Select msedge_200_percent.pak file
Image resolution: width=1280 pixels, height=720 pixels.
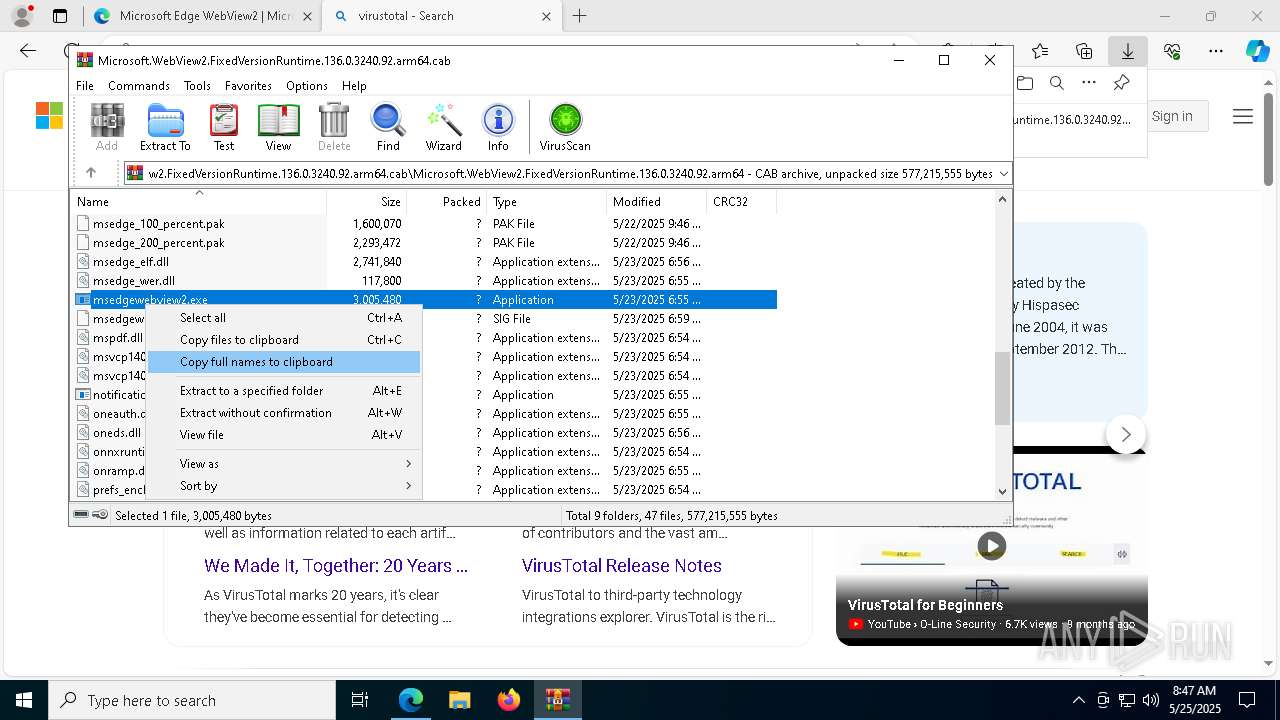(158, 243)
